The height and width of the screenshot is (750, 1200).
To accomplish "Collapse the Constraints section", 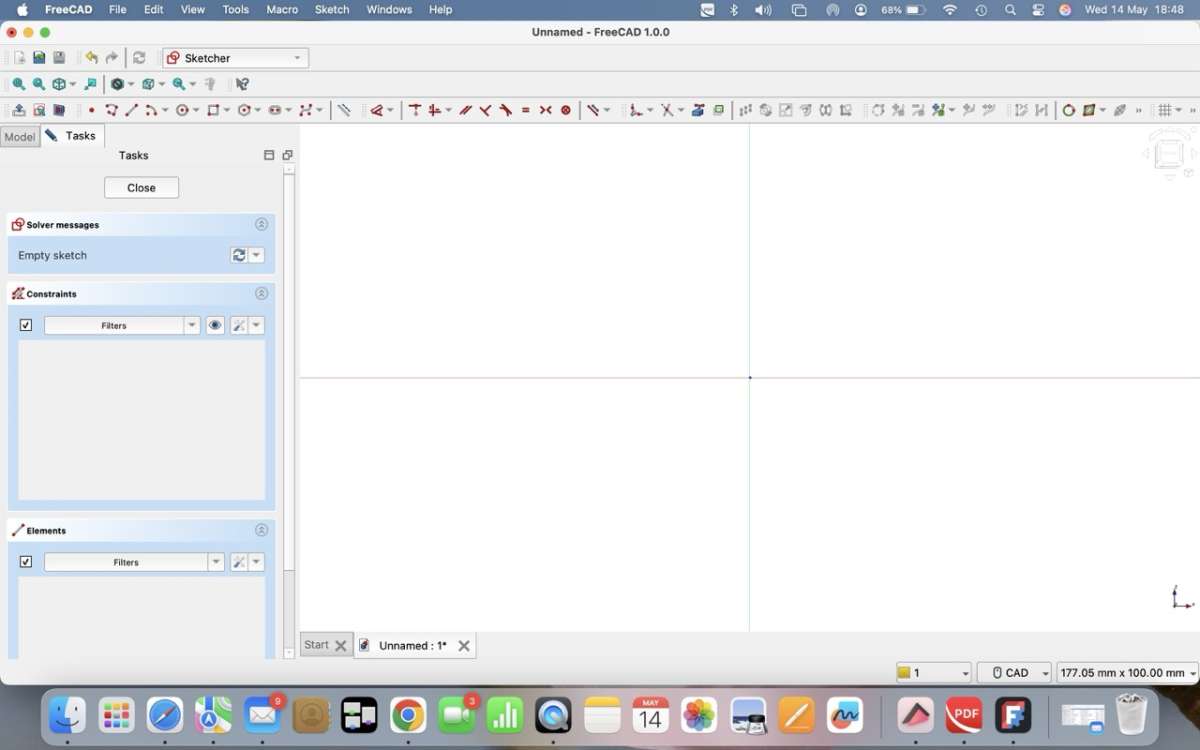I will click(x=262, y=294).
